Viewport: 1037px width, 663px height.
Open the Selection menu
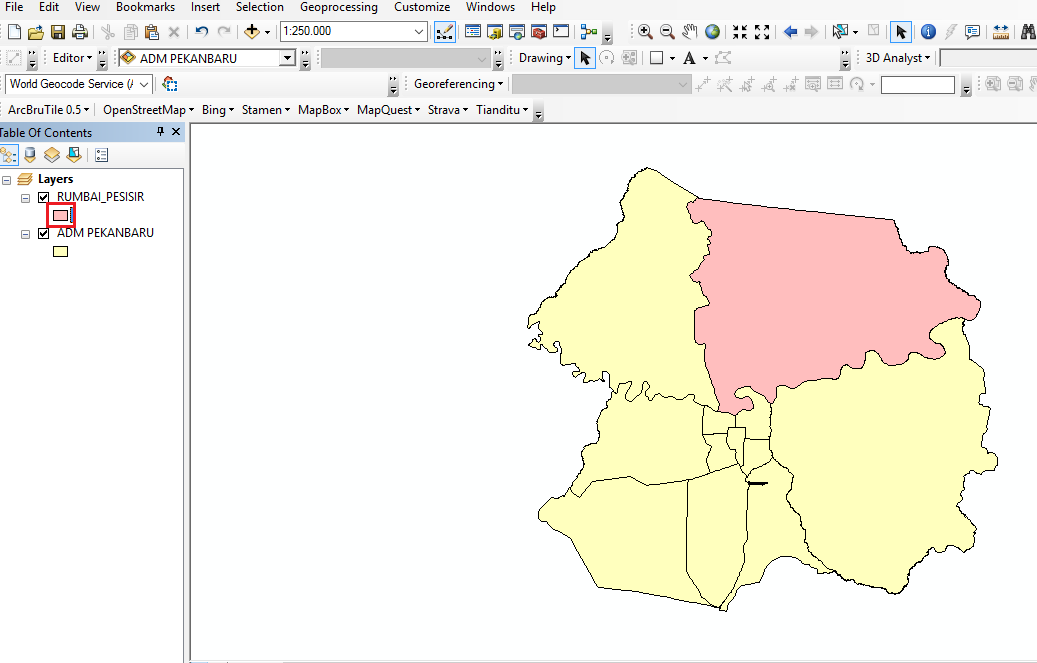260,7
